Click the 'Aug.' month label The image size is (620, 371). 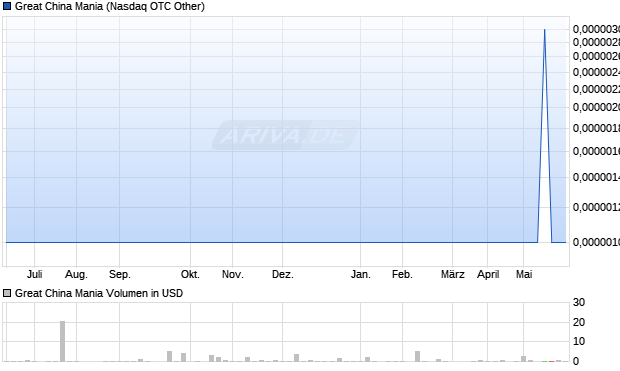76,274
